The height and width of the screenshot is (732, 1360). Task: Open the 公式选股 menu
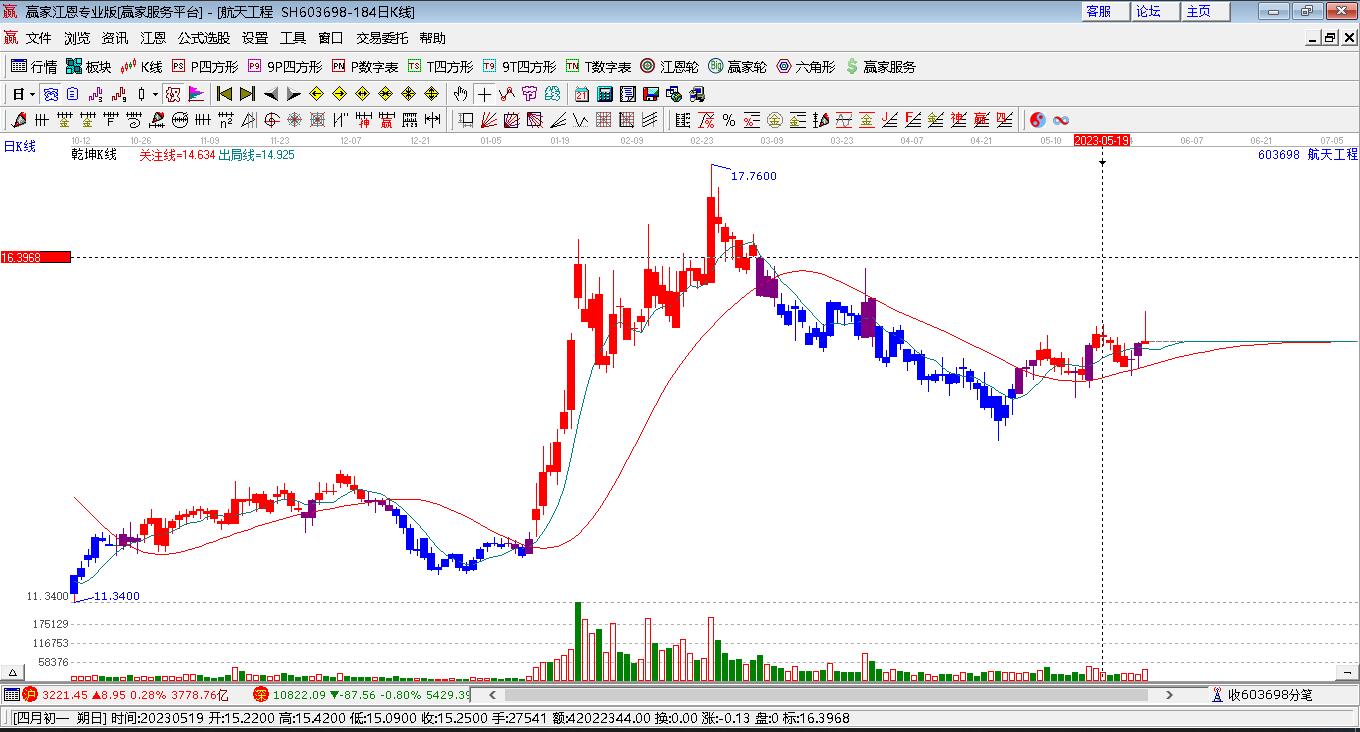click(x=204, y=38)
